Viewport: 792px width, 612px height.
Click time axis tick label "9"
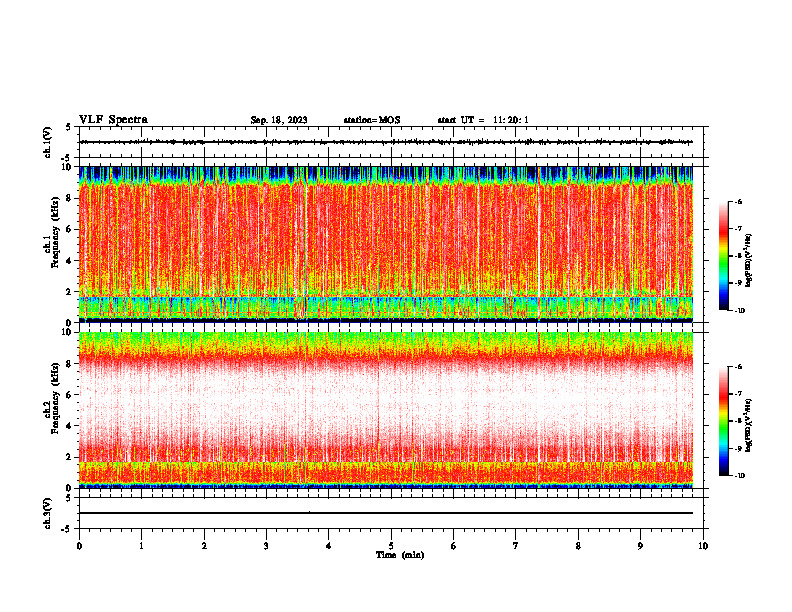coord(640,546)
